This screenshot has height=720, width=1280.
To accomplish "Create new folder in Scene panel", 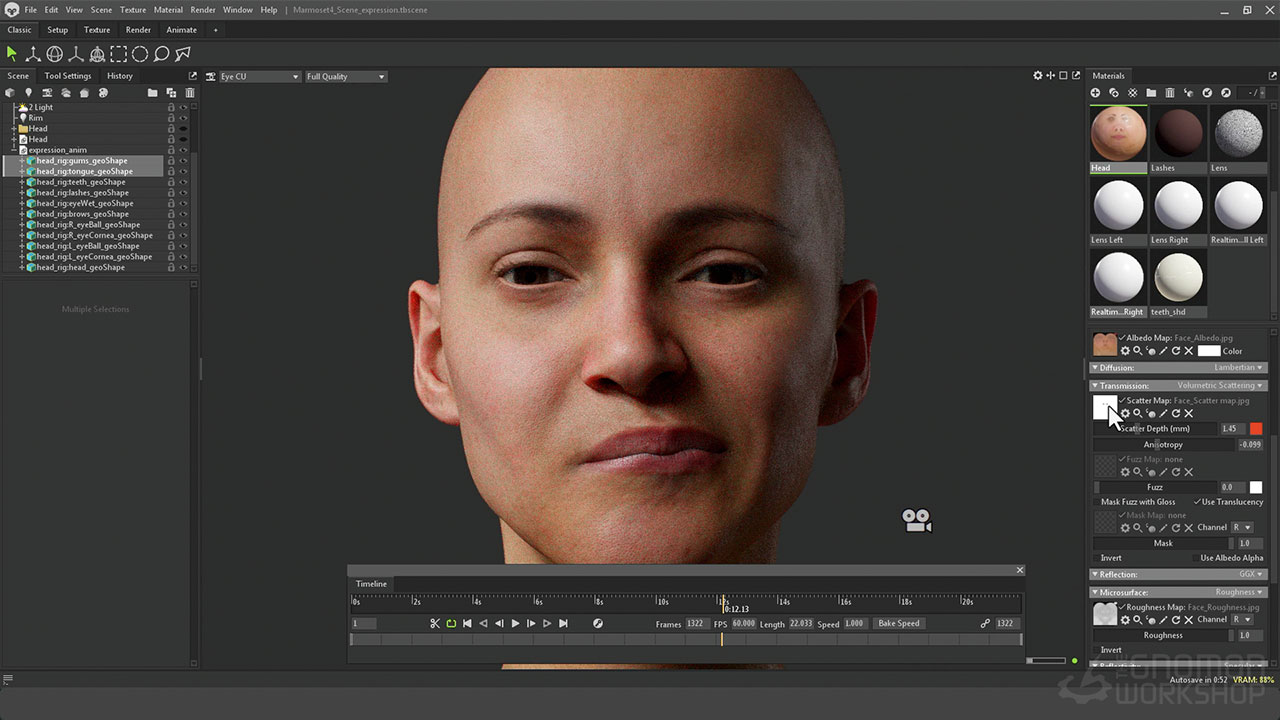I will coord(152,93).
